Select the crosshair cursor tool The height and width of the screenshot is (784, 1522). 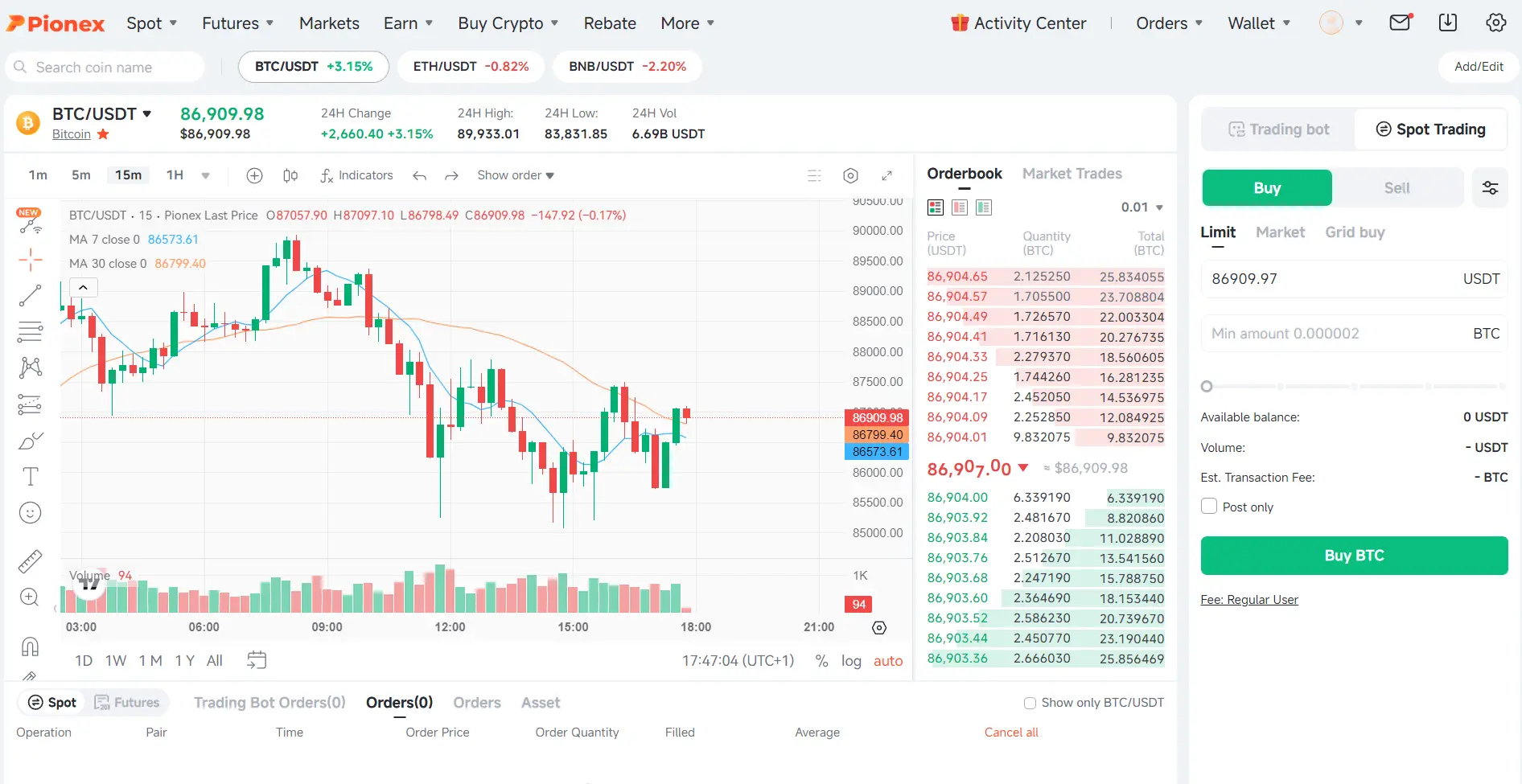pyautogui.click(x=30, y=259)
